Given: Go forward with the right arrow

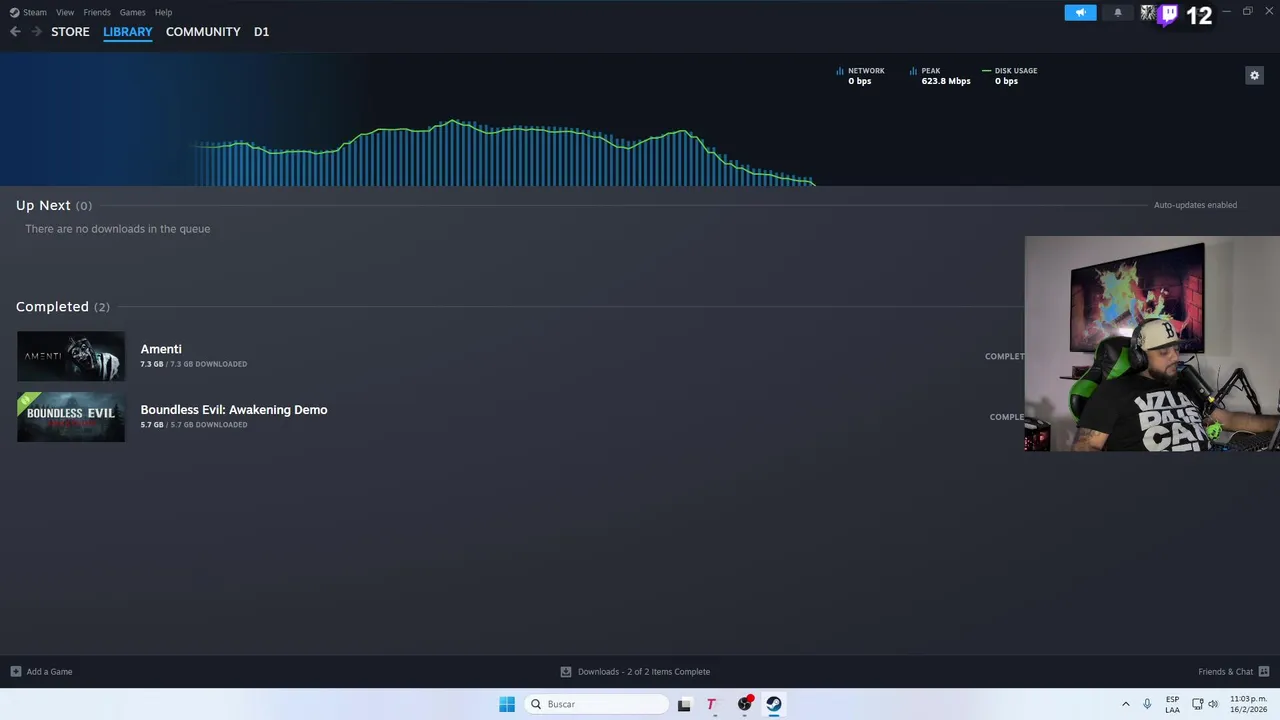Looking at the screenshot, I should (37, 32).
